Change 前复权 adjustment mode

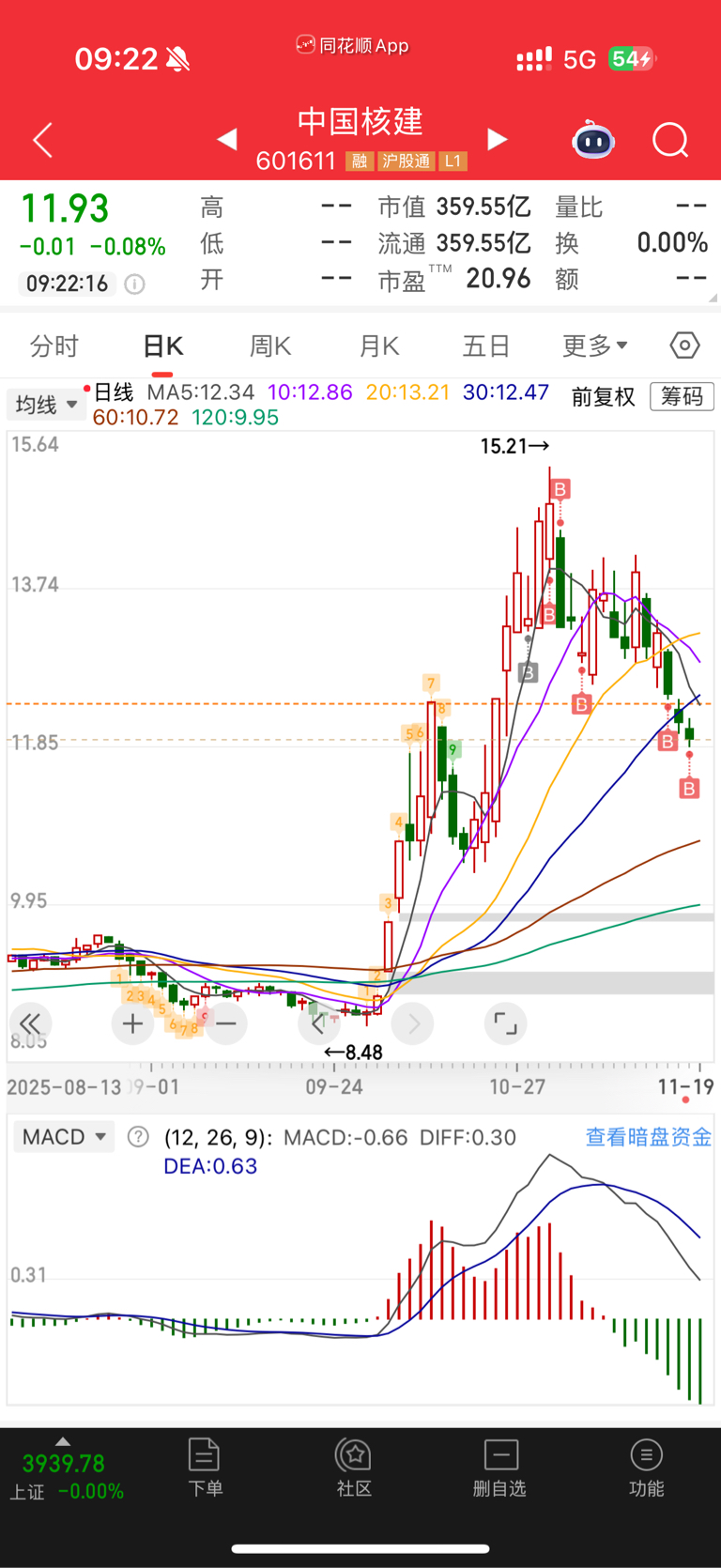604,397
